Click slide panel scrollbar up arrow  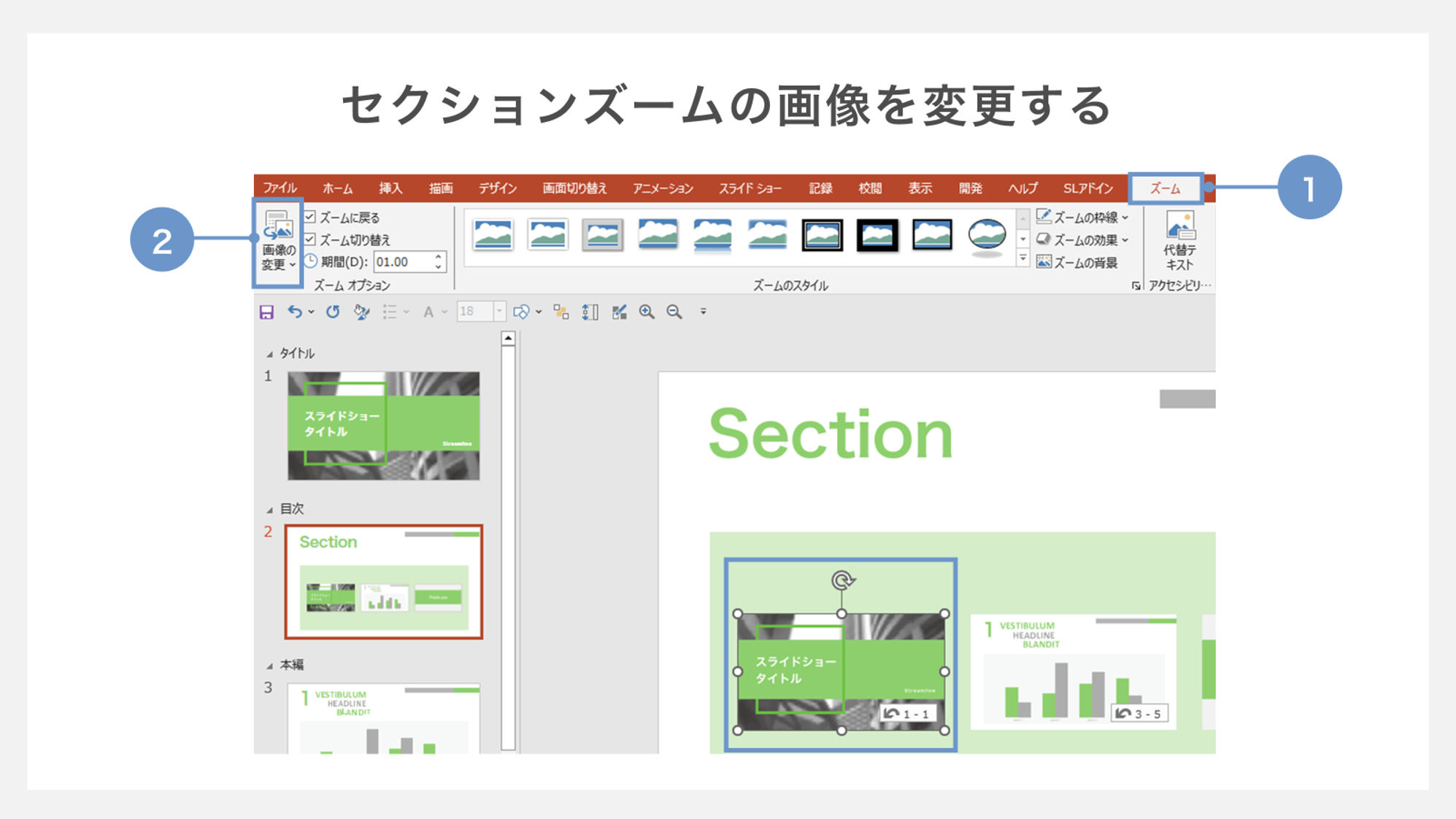pyautogui.click(x=508, y=338)
